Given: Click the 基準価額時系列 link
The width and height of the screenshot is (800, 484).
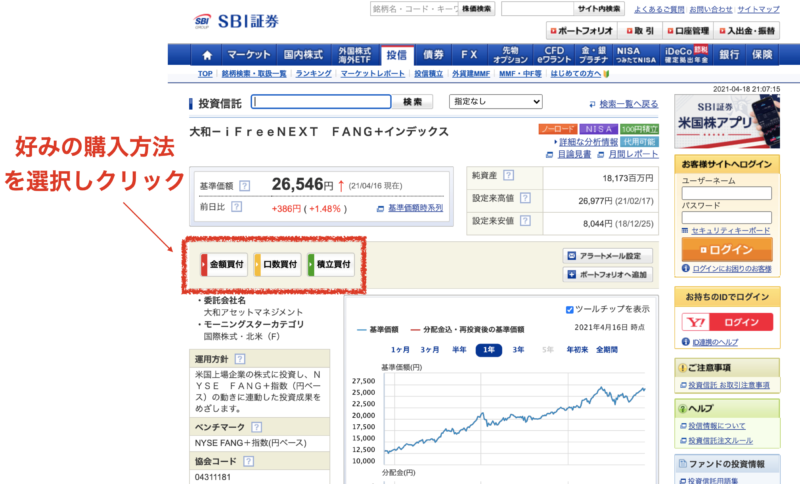Looking at the screenshot, I should 415,208.
